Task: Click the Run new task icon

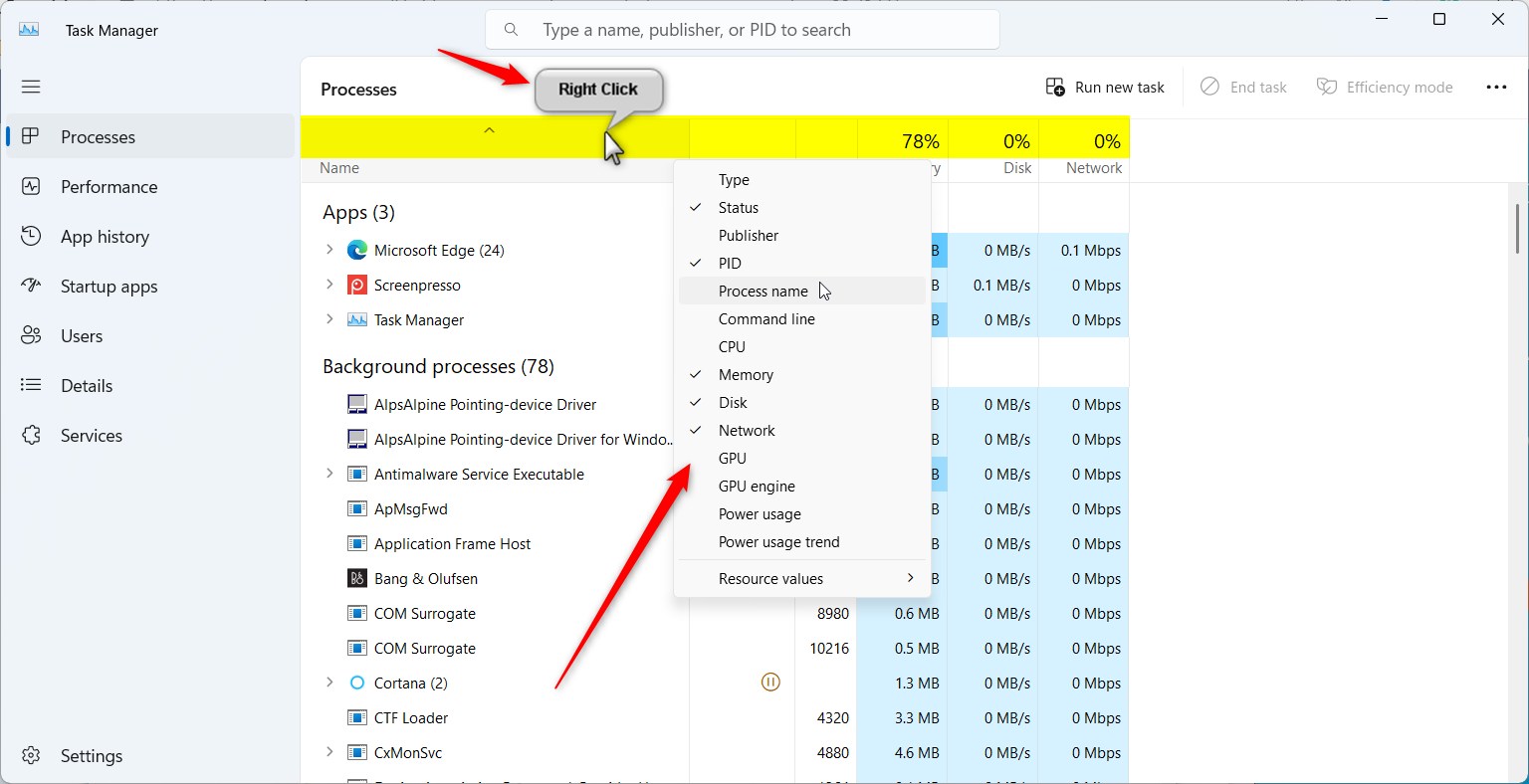Action: pyautogui.click(x=1055, y=87)
